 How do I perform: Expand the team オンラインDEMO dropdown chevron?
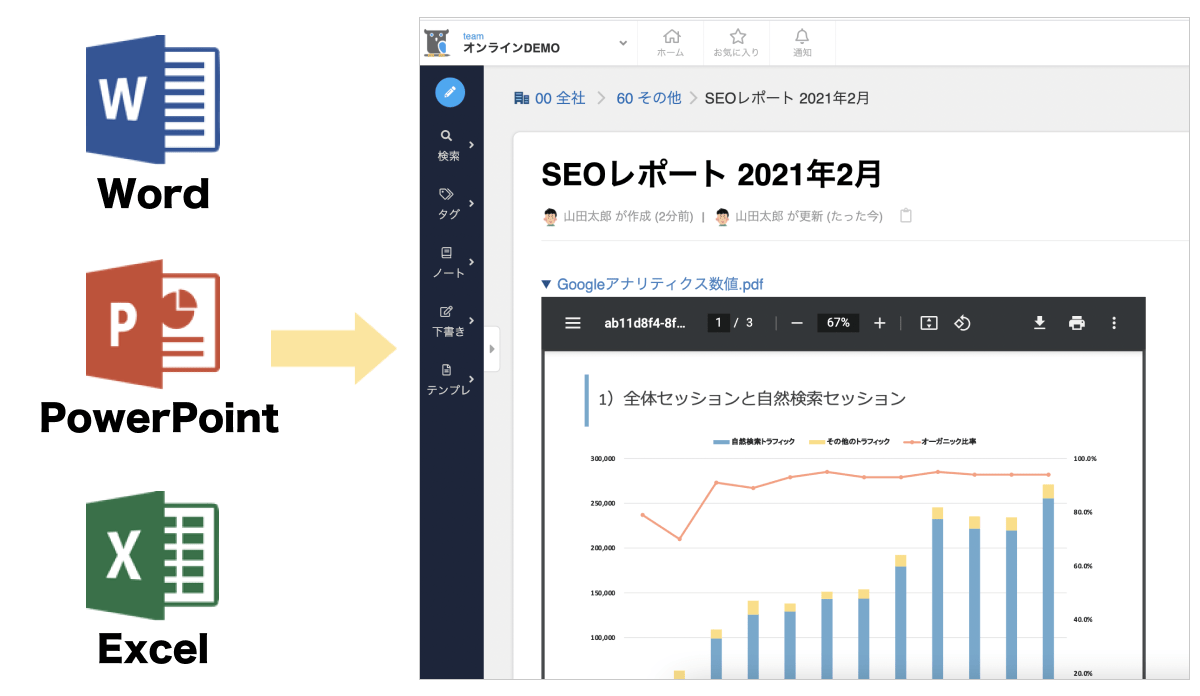(x=623, y=43)
